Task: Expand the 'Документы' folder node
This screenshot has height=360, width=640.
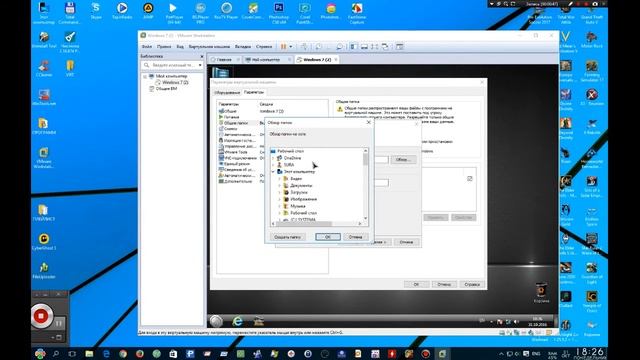Action: point(280,186)
